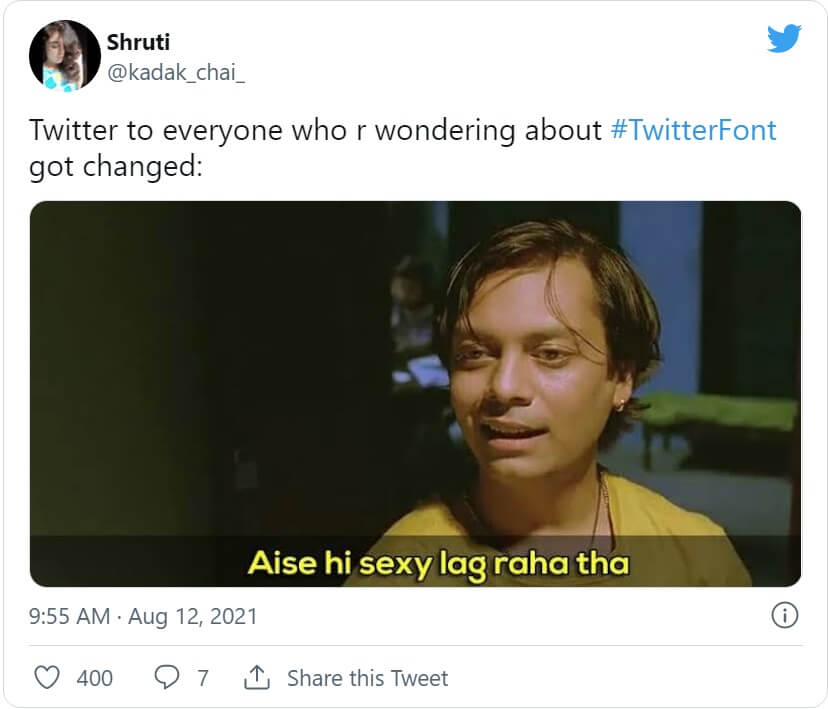The image size is (828, 709).
Task: Click the 9:55 AM timestamp
Action: (x=69, y=616)
